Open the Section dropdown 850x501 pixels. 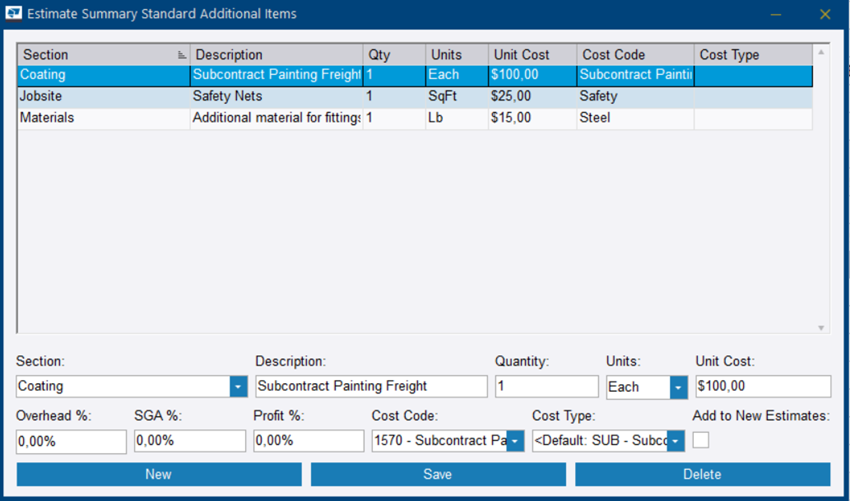point(238,386)
